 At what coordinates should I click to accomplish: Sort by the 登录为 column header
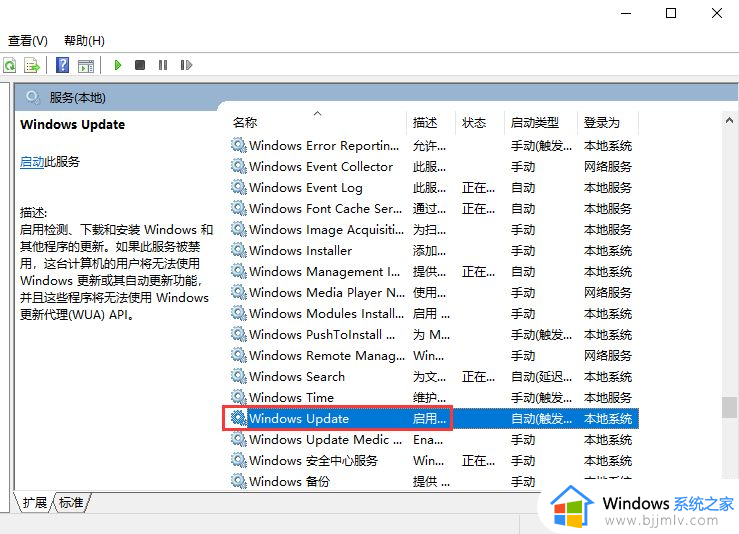[x=601, y=123]
